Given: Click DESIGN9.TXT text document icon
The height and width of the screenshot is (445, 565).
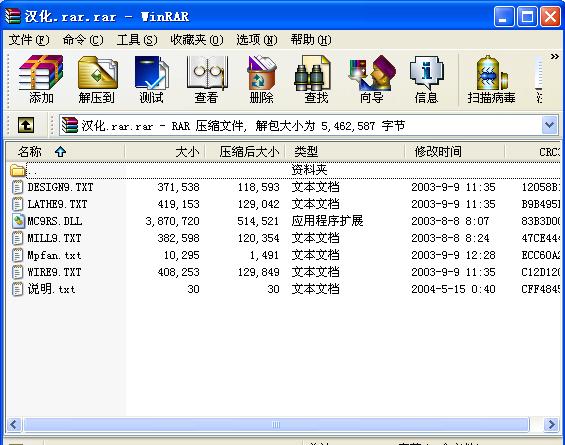Looking at the screenshot, I should 17,187.
